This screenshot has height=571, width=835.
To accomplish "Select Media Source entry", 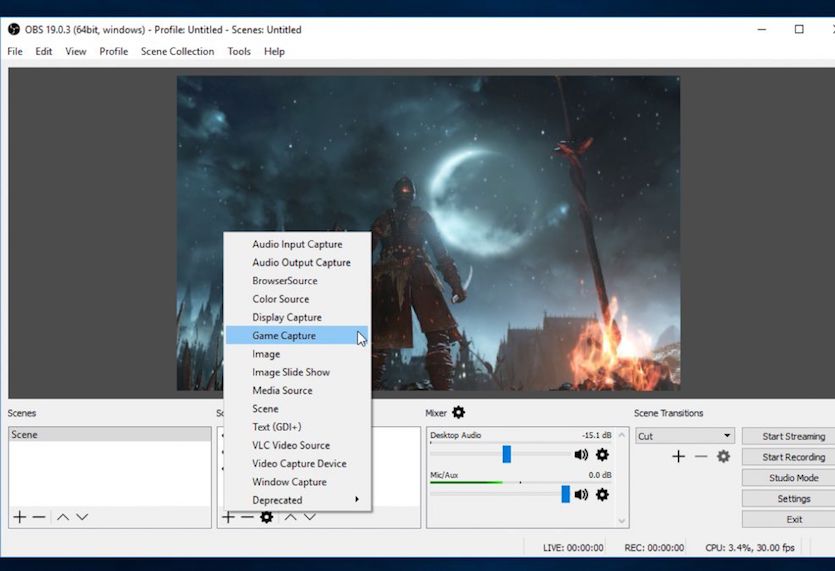I will [x=297, y=390].
